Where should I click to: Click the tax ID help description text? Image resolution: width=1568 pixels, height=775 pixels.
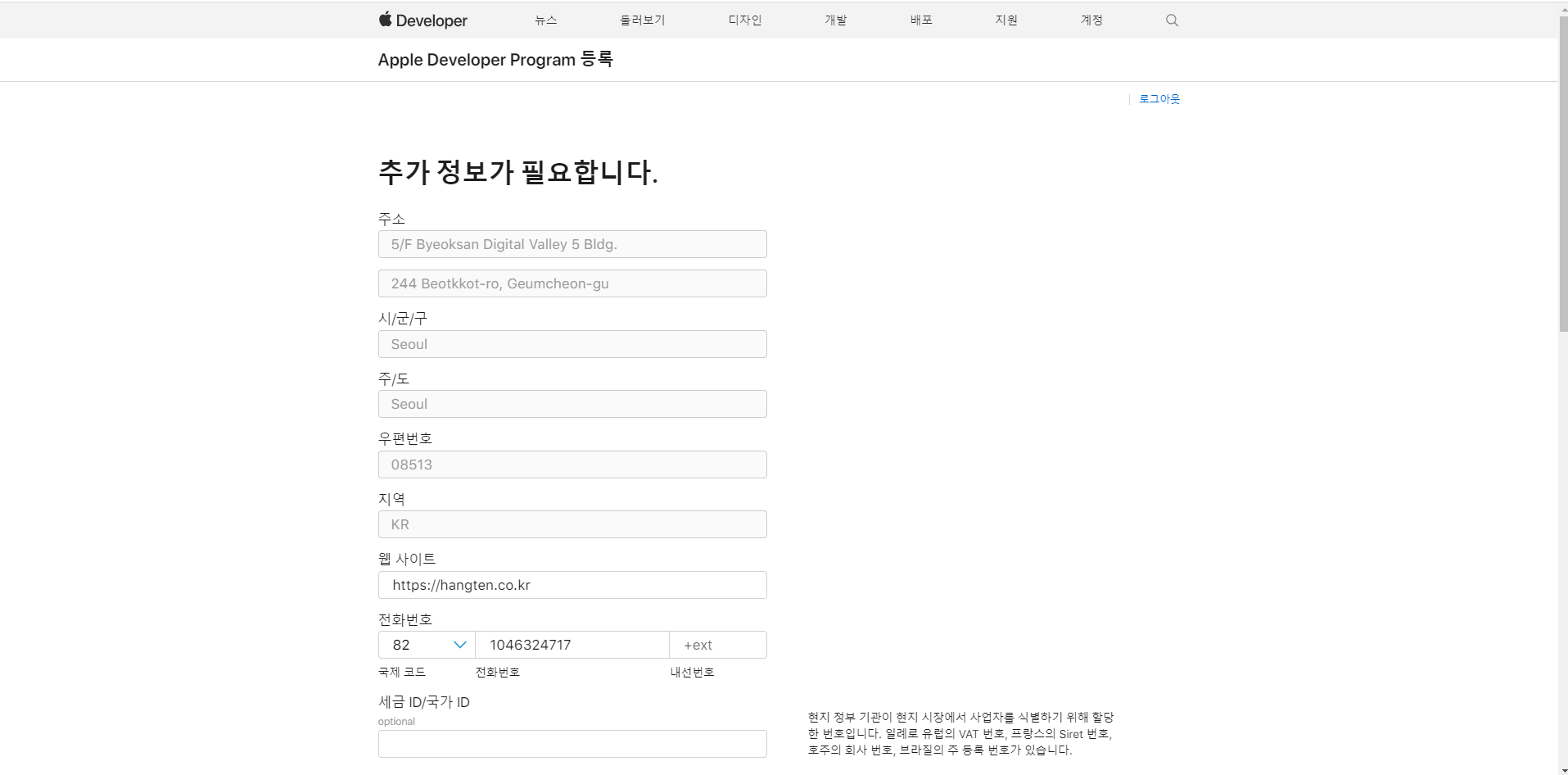click(x=960, y=733)
